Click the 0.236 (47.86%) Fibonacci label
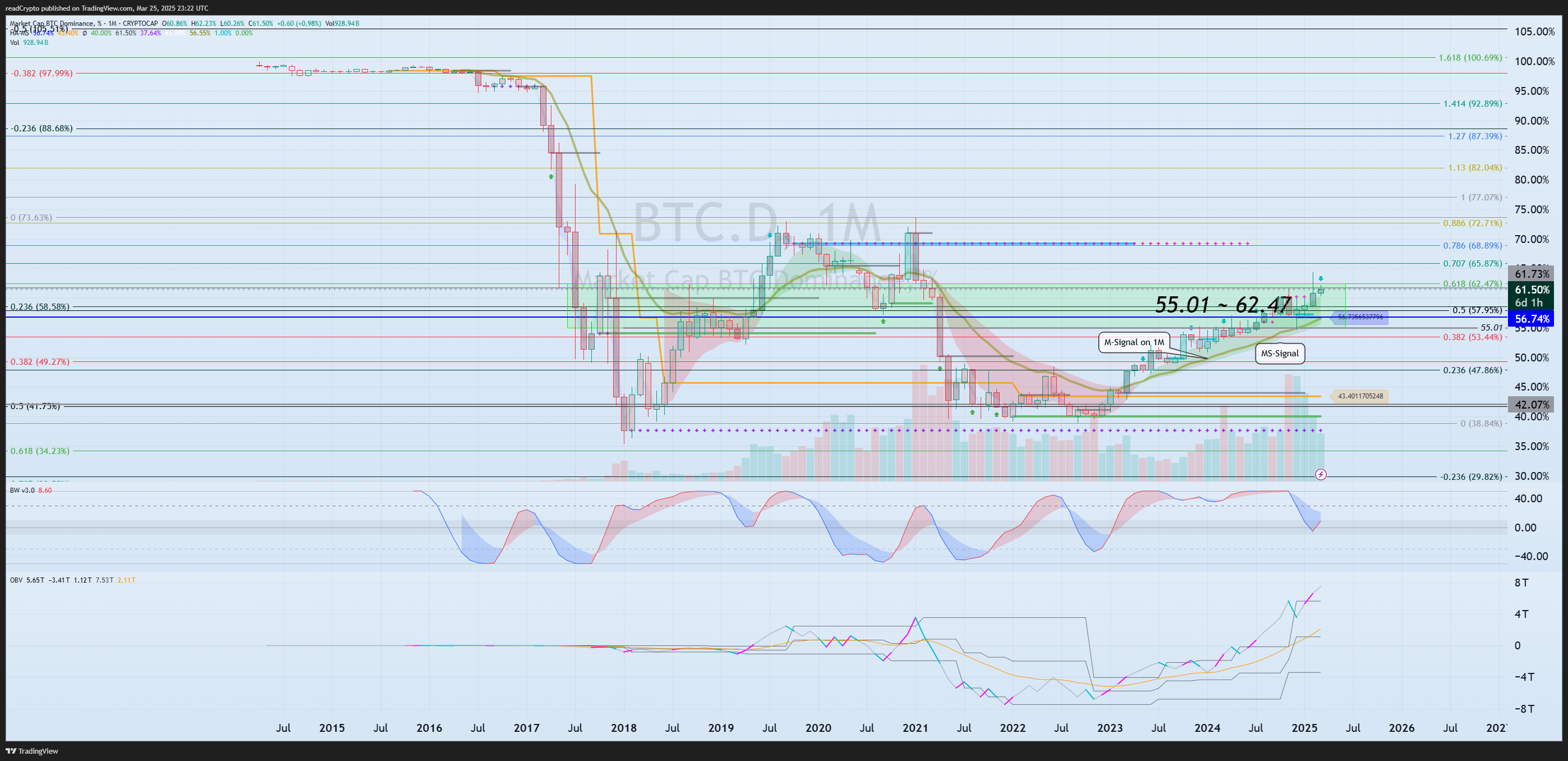The height and width of the screenshot is (761, 1568). (1473, 369)
